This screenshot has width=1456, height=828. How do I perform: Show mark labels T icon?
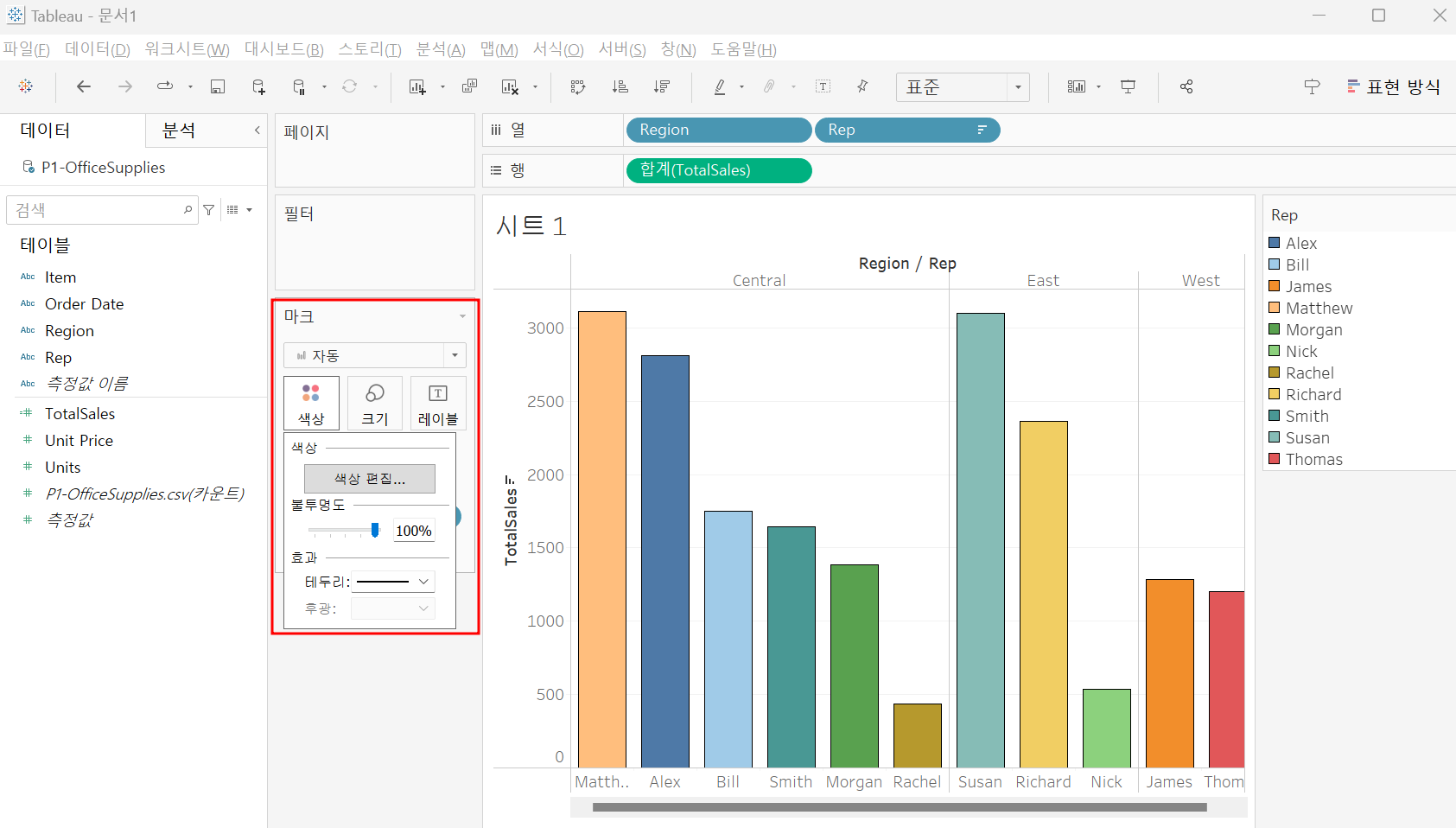pyautogui.click(x=823, y=86)
